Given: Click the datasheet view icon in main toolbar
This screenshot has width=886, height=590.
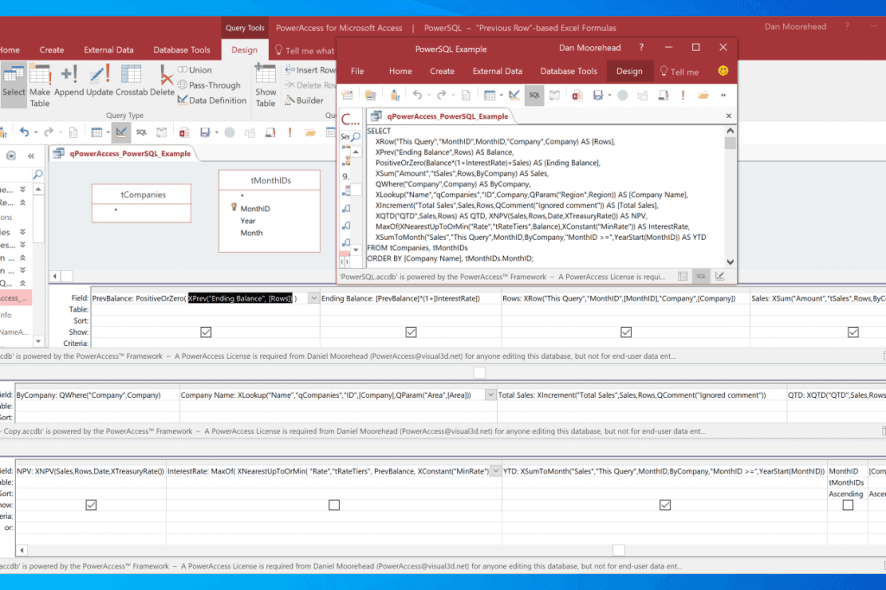Looking at the screenshot, I should pyautogui.click(x=97, y=132).
